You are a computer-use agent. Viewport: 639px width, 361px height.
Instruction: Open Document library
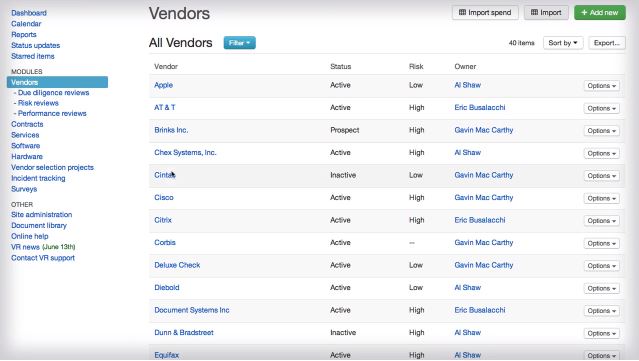tap(39, 225)
